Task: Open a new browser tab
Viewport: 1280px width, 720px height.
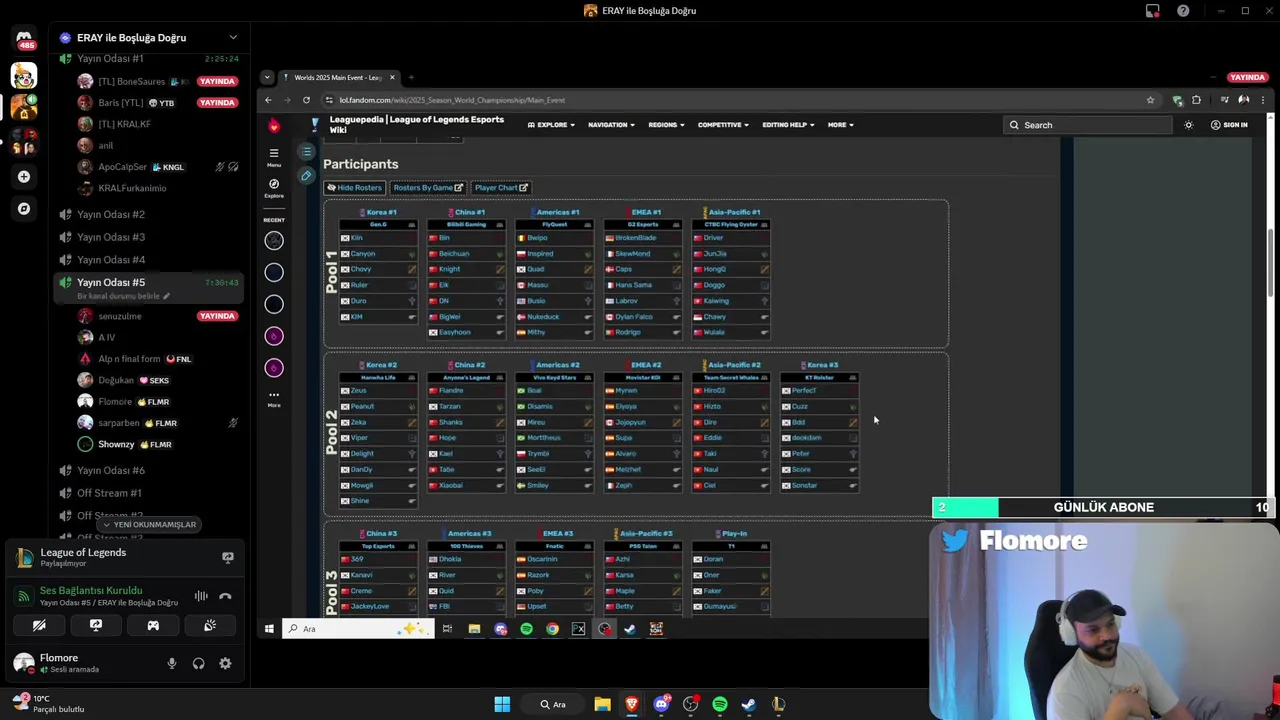Action: point(411,77)
